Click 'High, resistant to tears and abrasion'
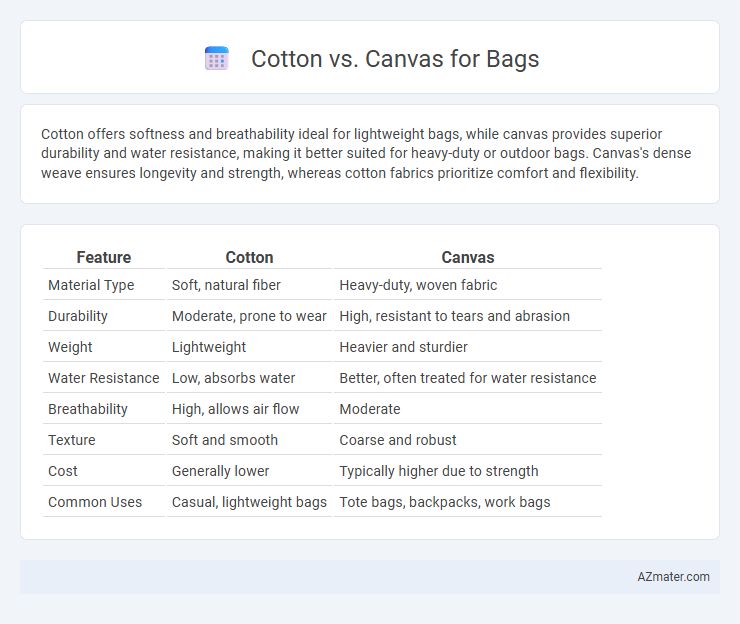 [x=454, y=316]
